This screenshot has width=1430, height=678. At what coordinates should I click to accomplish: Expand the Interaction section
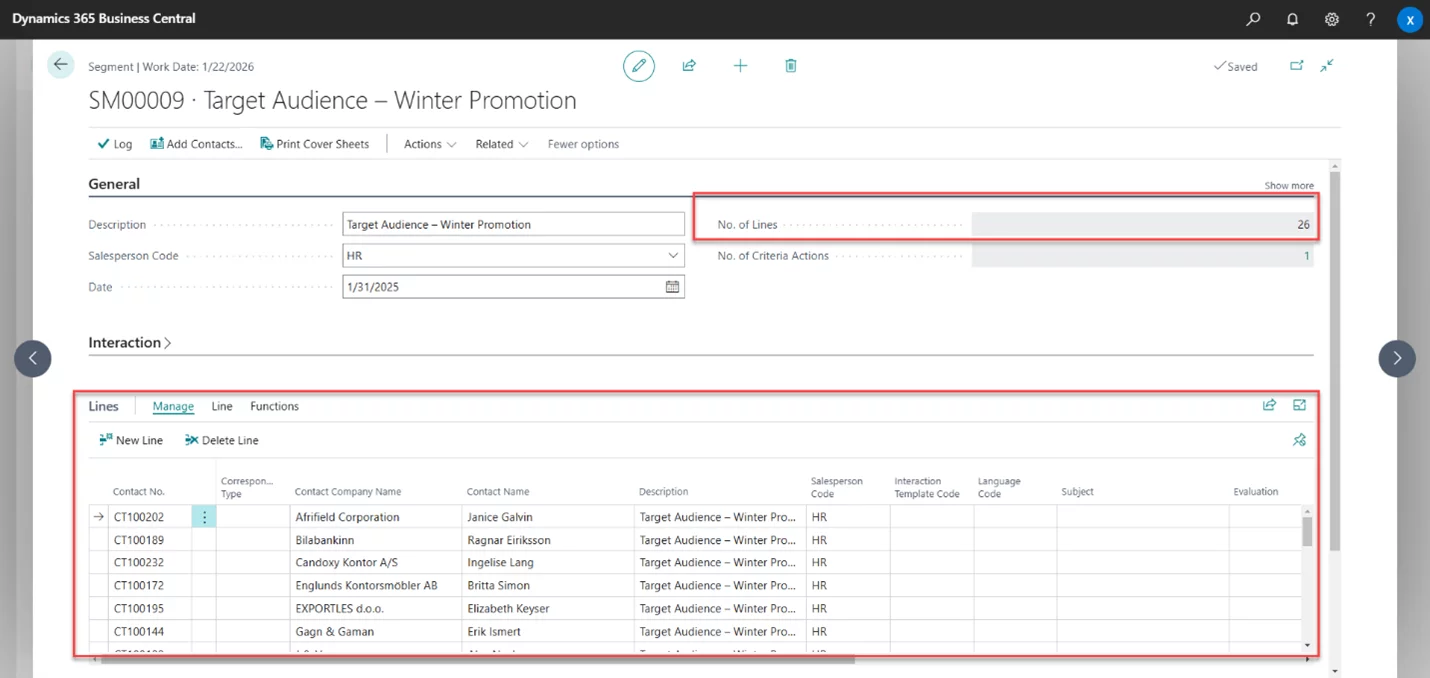130,343
